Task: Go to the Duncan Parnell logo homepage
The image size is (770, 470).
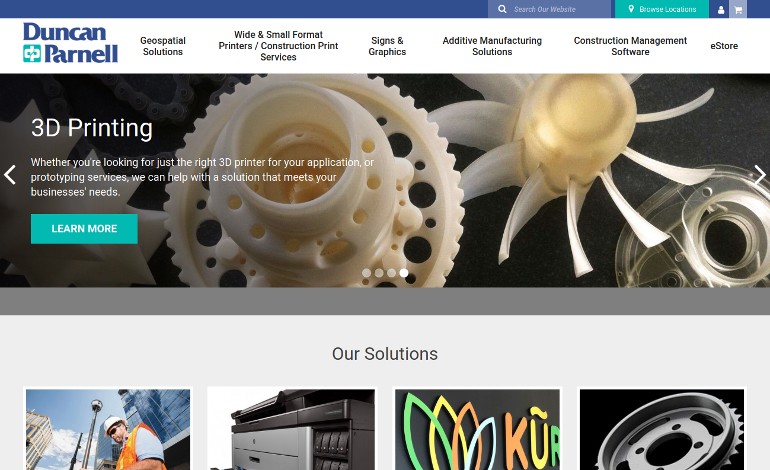Action: (x=70, y=43)
